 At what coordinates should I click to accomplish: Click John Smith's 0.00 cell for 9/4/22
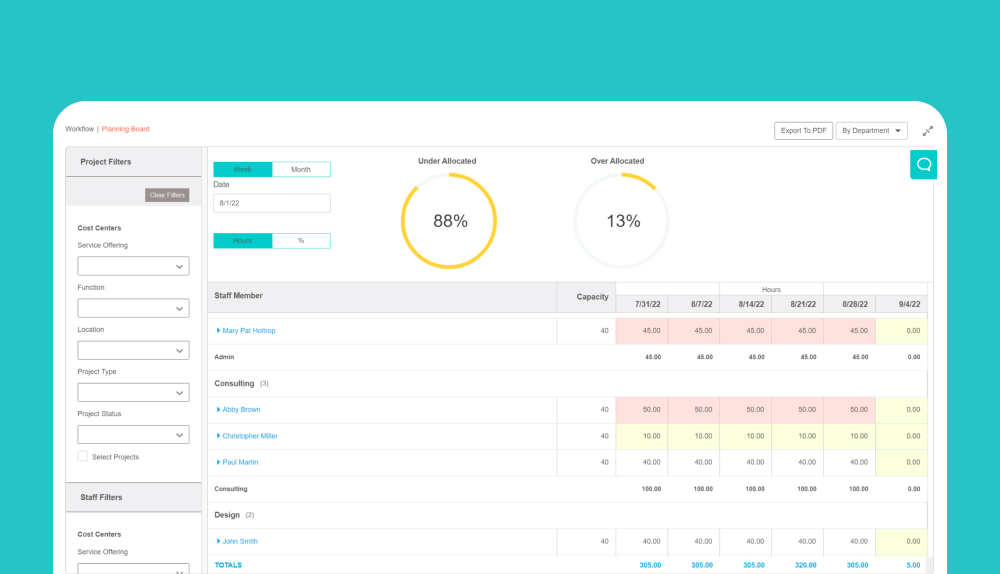pyautogui.click(x=901, y=541)
